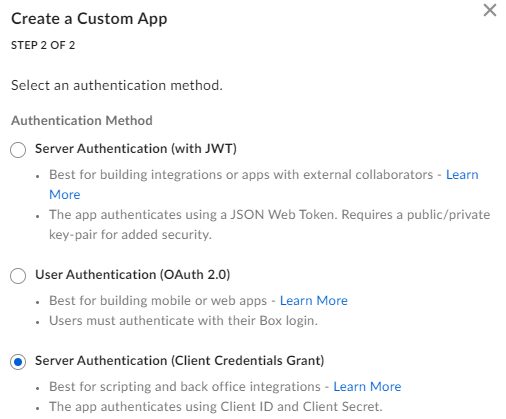Follow Learn More link for scripting and back office
The height and width of the screenshot is (419, 506).
[x=367, y=387]
